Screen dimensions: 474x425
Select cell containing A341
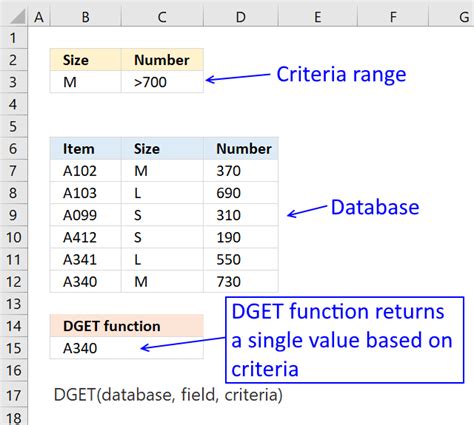click(86, 259)
